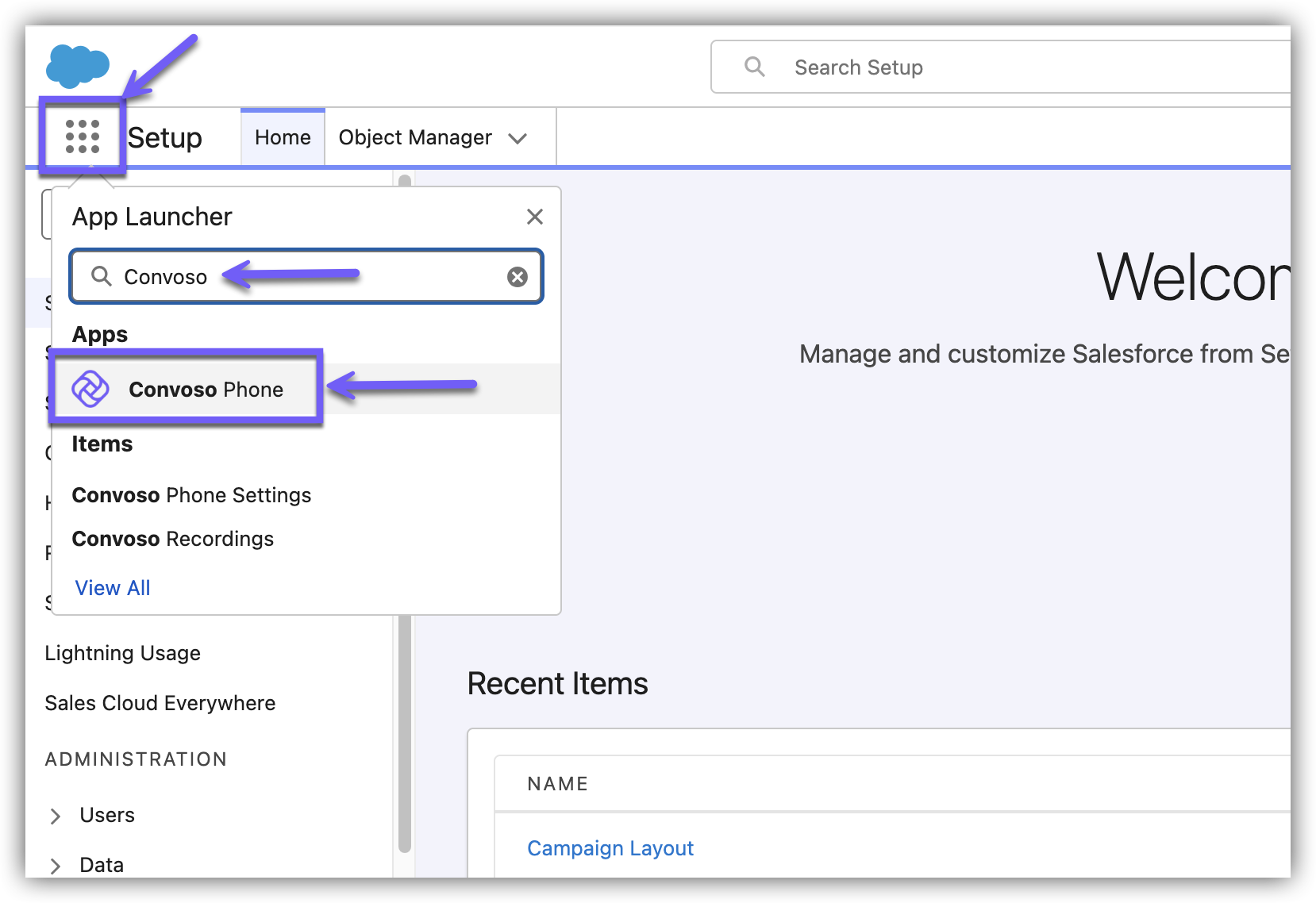Image resolution: width=1316 pixels, height=903 pixels.
Task: Expand the Data tree section
Action: [x=55, y=866]
